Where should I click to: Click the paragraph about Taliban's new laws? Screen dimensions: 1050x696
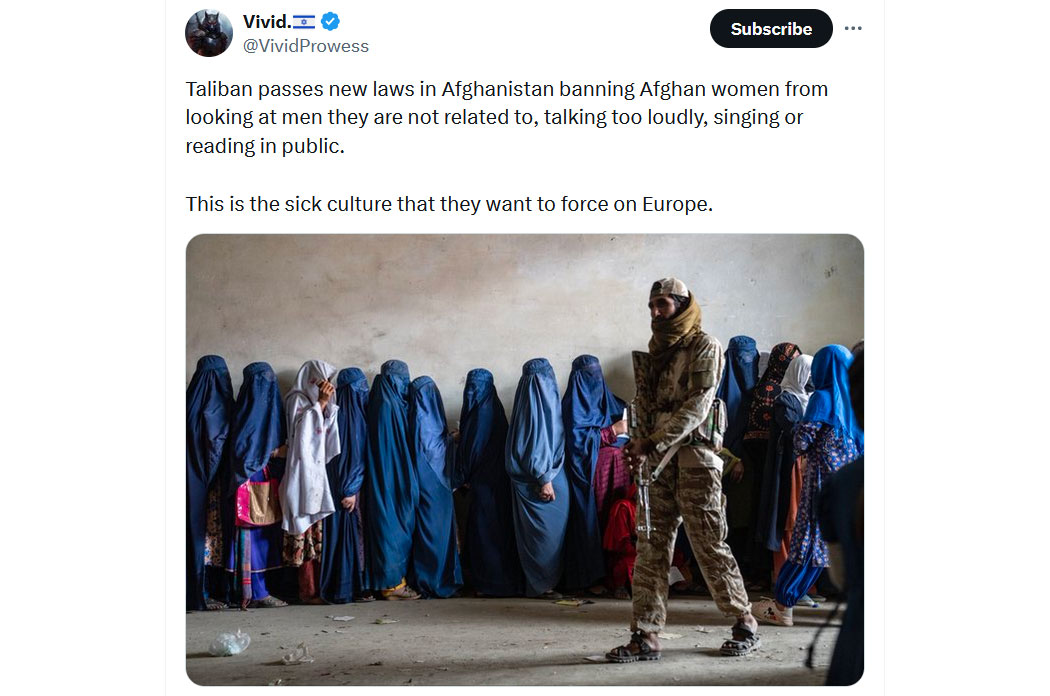pos(507,118)
